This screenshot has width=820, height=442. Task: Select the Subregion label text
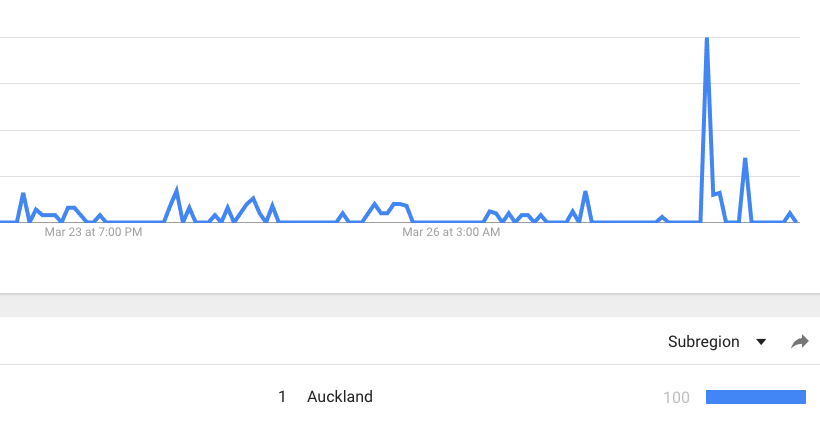(x=703, y=342)
